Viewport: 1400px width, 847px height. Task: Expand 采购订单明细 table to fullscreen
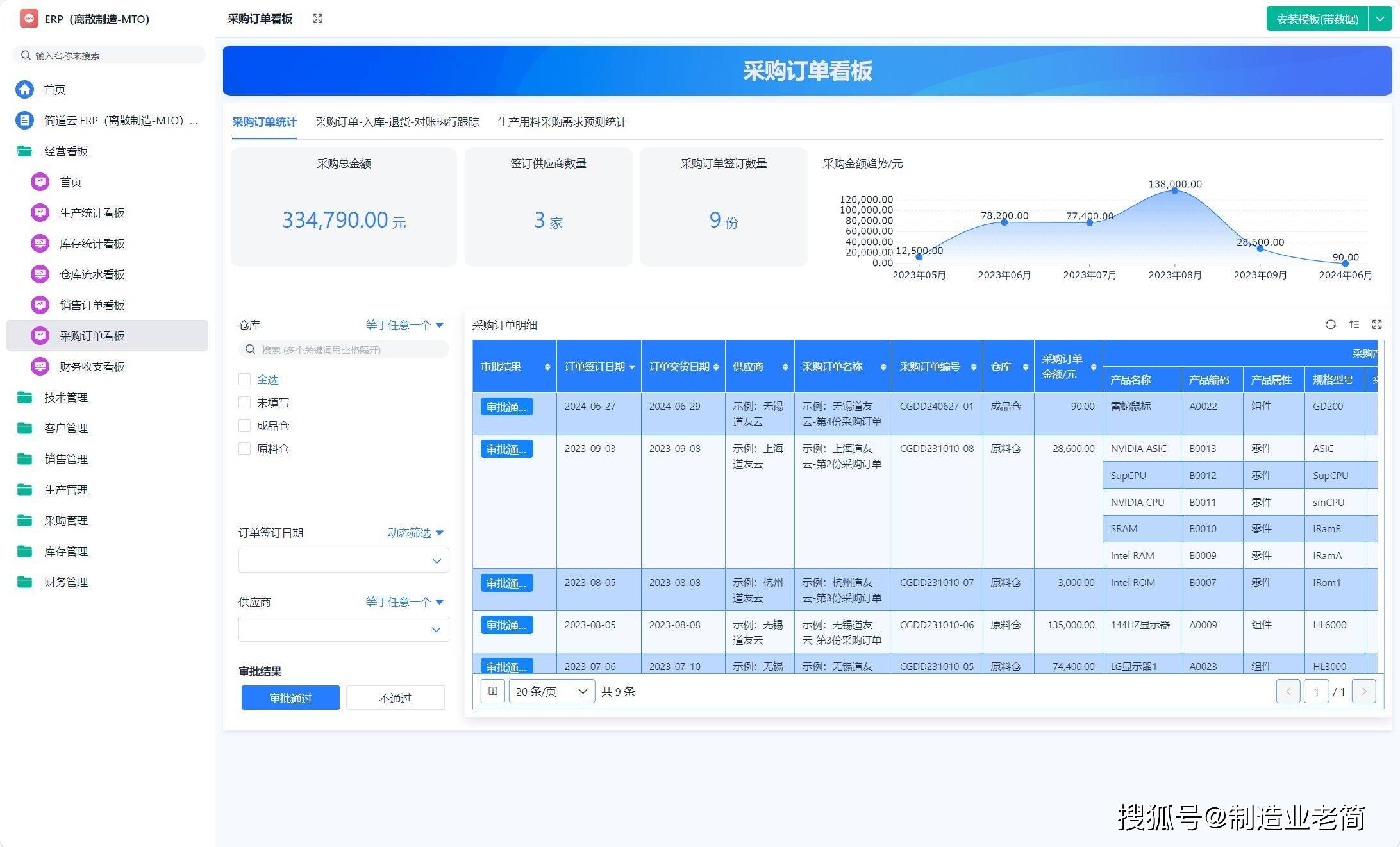click(1377, 324)
